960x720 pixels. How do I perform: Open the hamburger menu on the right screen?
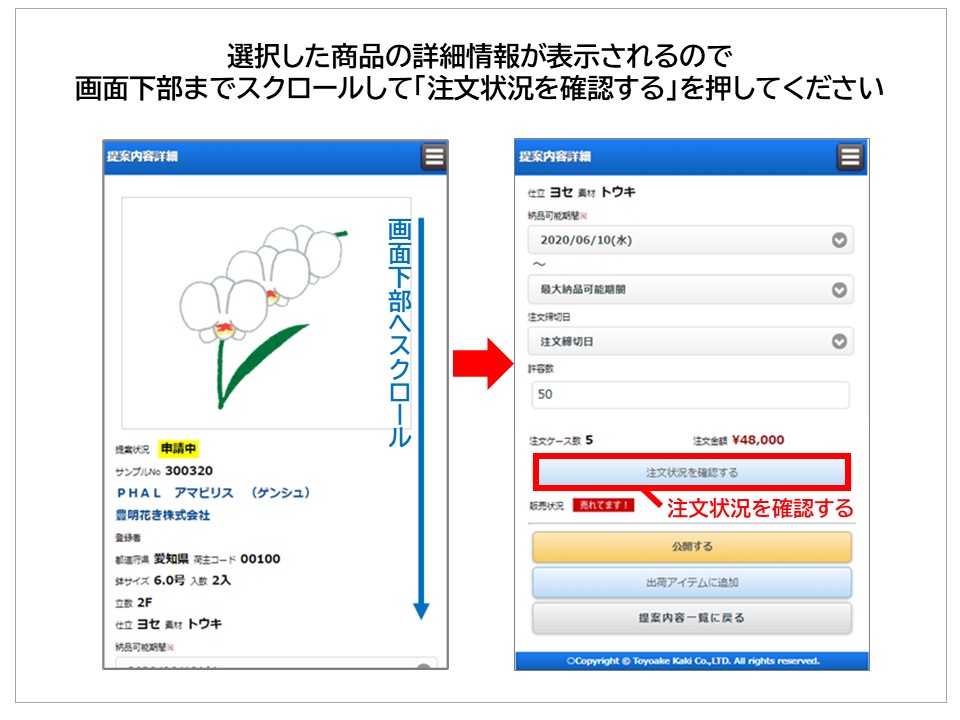point(850,157)
